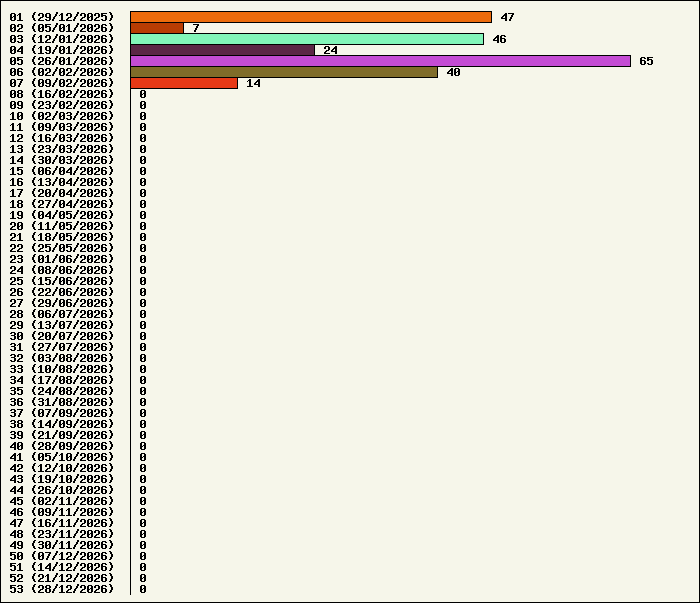
Task: Click the orange bar for week 01
Action: (x=311, y=17)
